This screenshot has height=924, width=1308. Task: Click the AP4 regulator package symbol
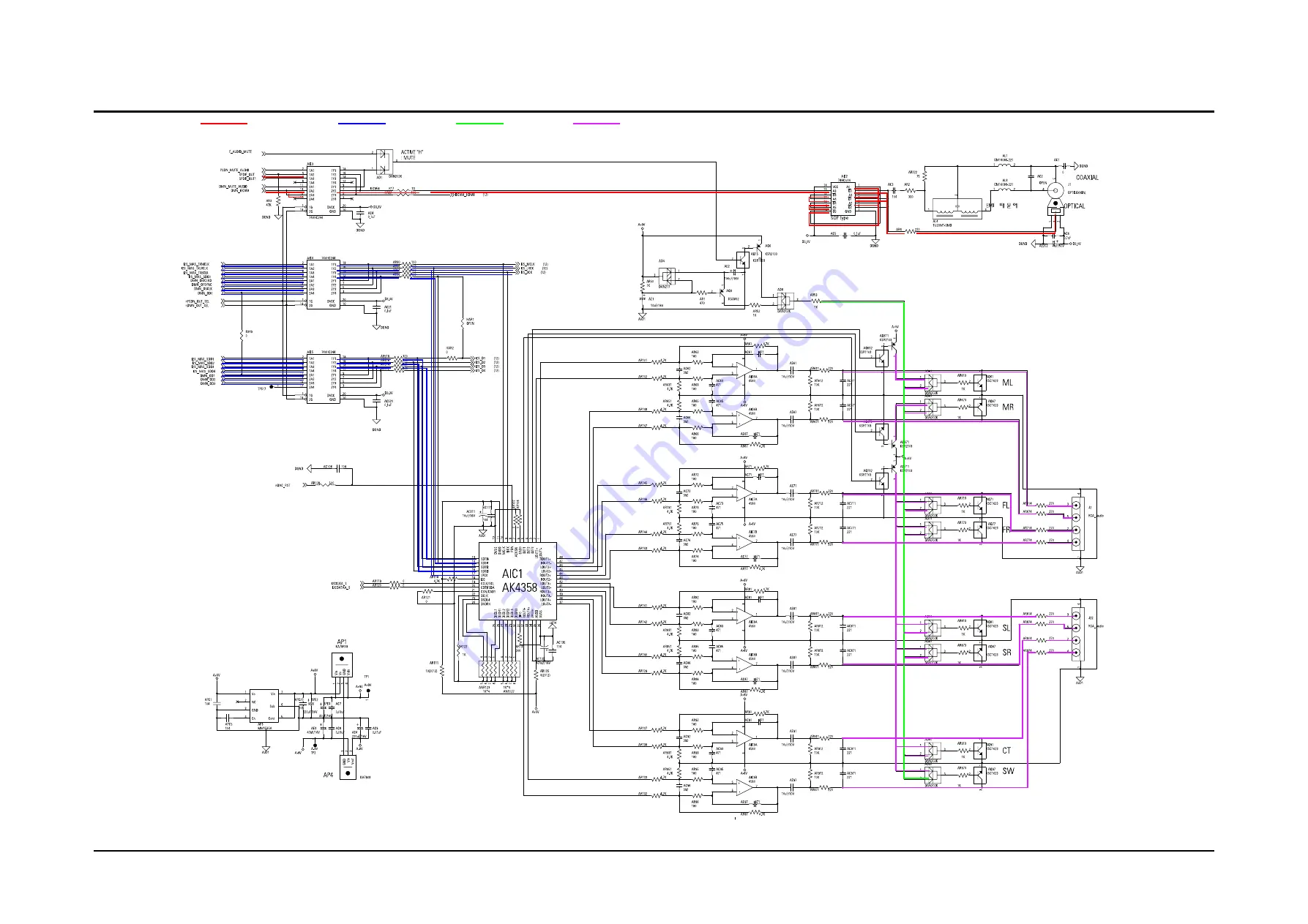click(x=348, y=768)
